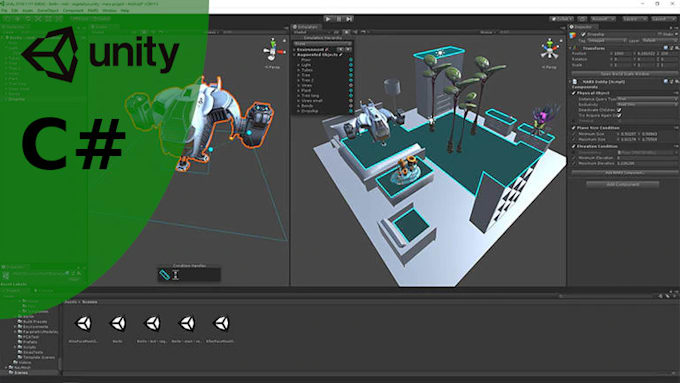The height and width of the screenshot is (383, 680).
Task: Click Maximum Elevation value field
Action: [x=647, y=164]
